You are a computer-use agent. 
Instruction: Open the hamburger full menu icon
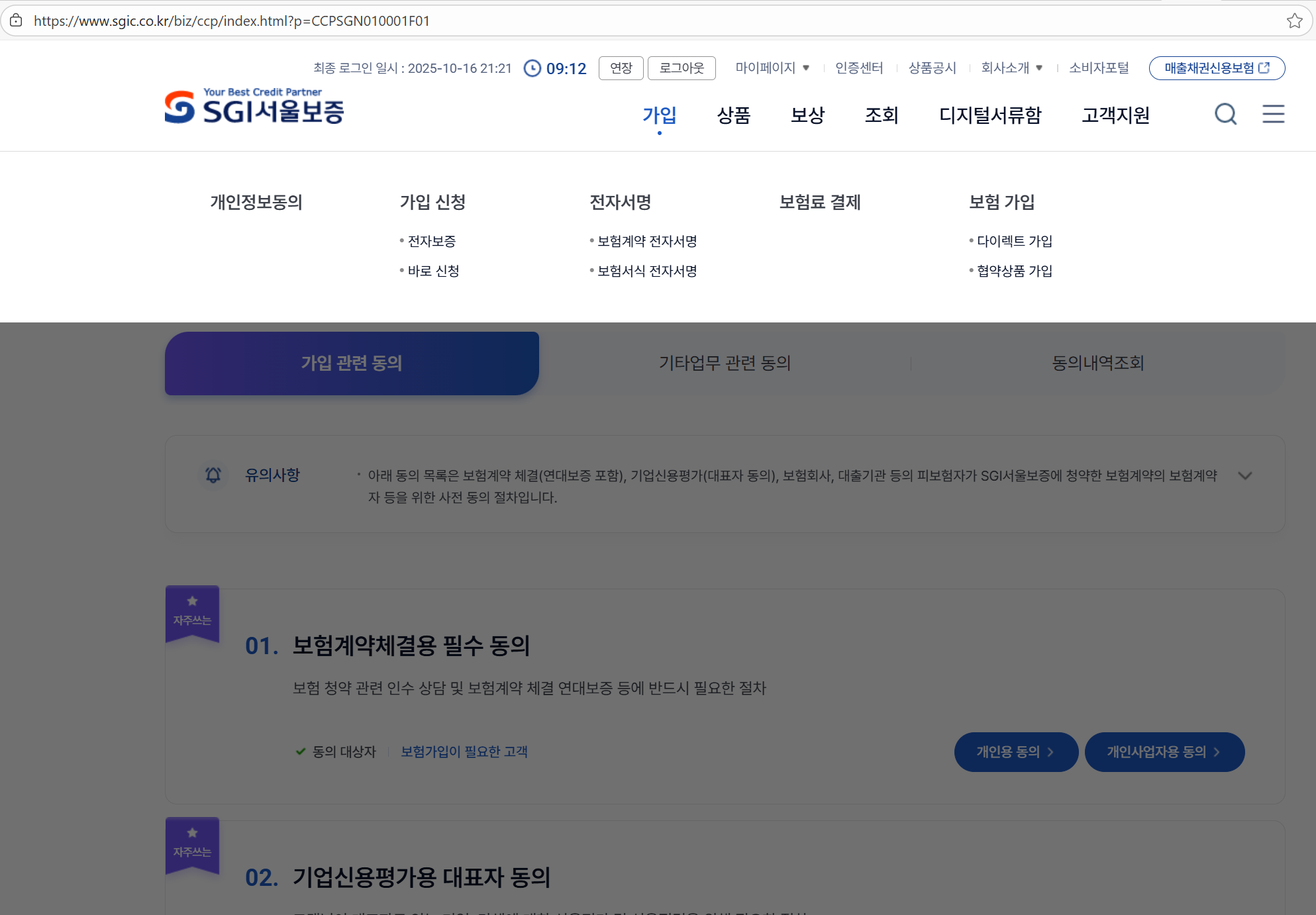(1273, 115)
